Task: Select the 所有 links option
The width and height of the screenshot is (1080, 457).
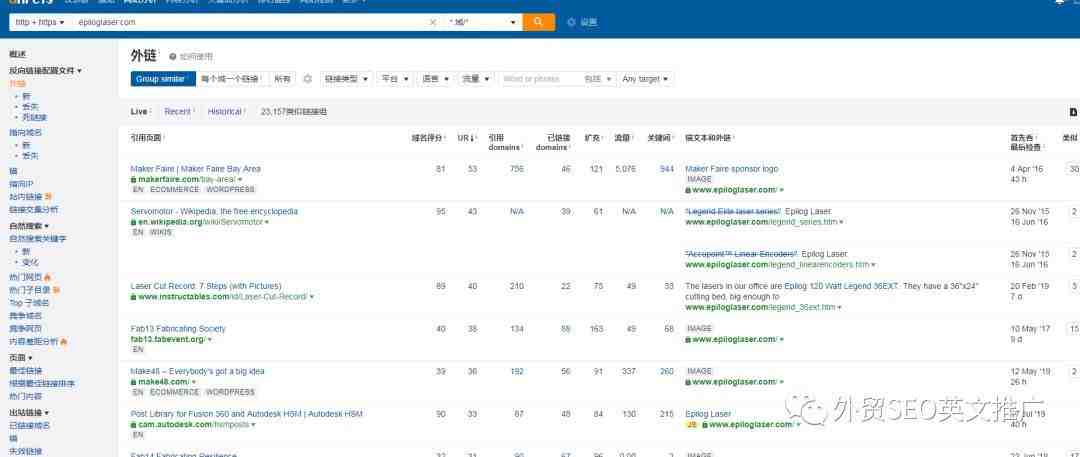Action: coord(283,79)
